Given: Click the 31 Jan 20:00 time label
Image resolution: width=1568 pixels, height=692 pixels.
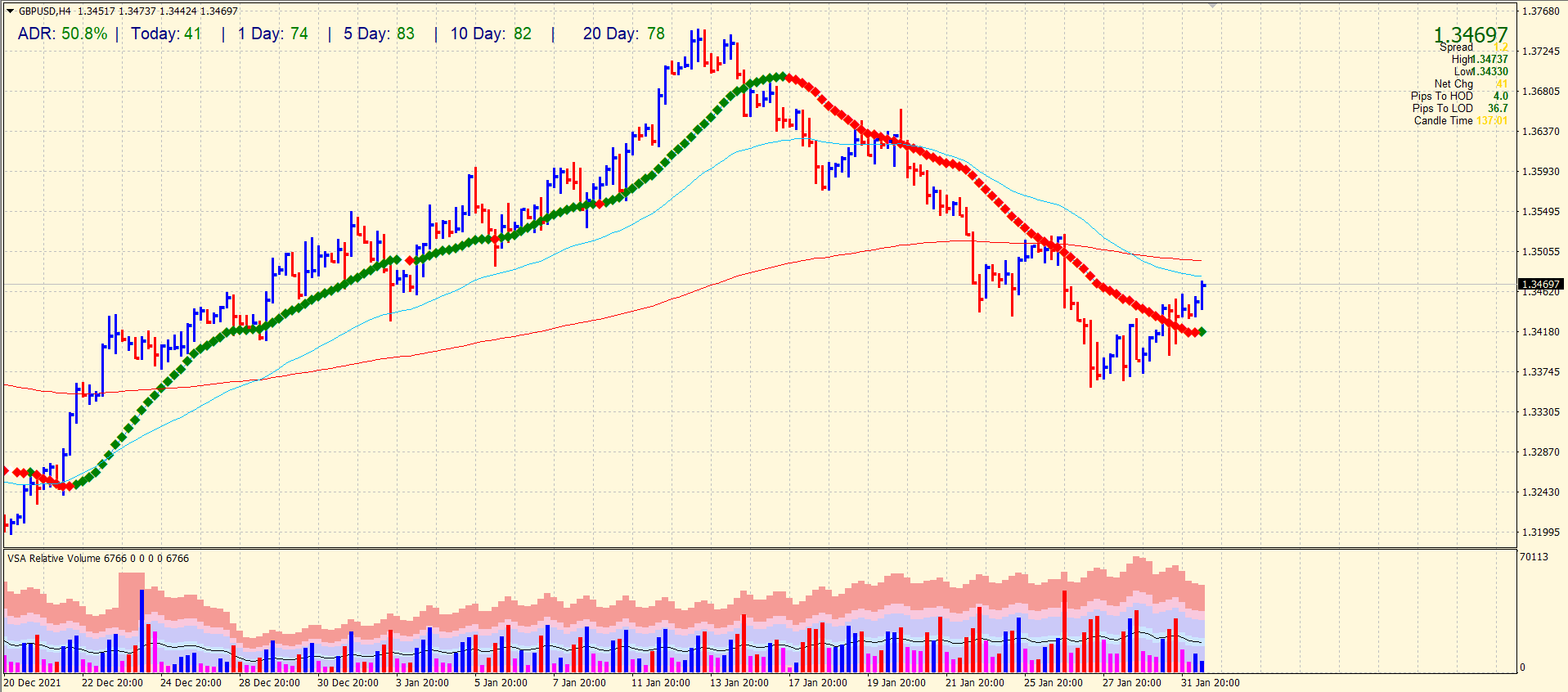Looking at the screenshot, I should (x=1211, y=682).
